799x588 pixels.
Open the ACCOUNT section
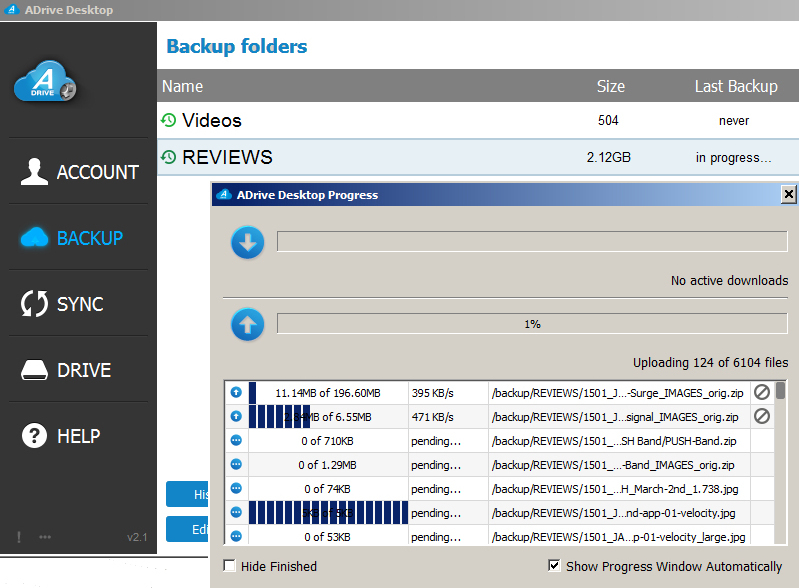pos(79,172)
